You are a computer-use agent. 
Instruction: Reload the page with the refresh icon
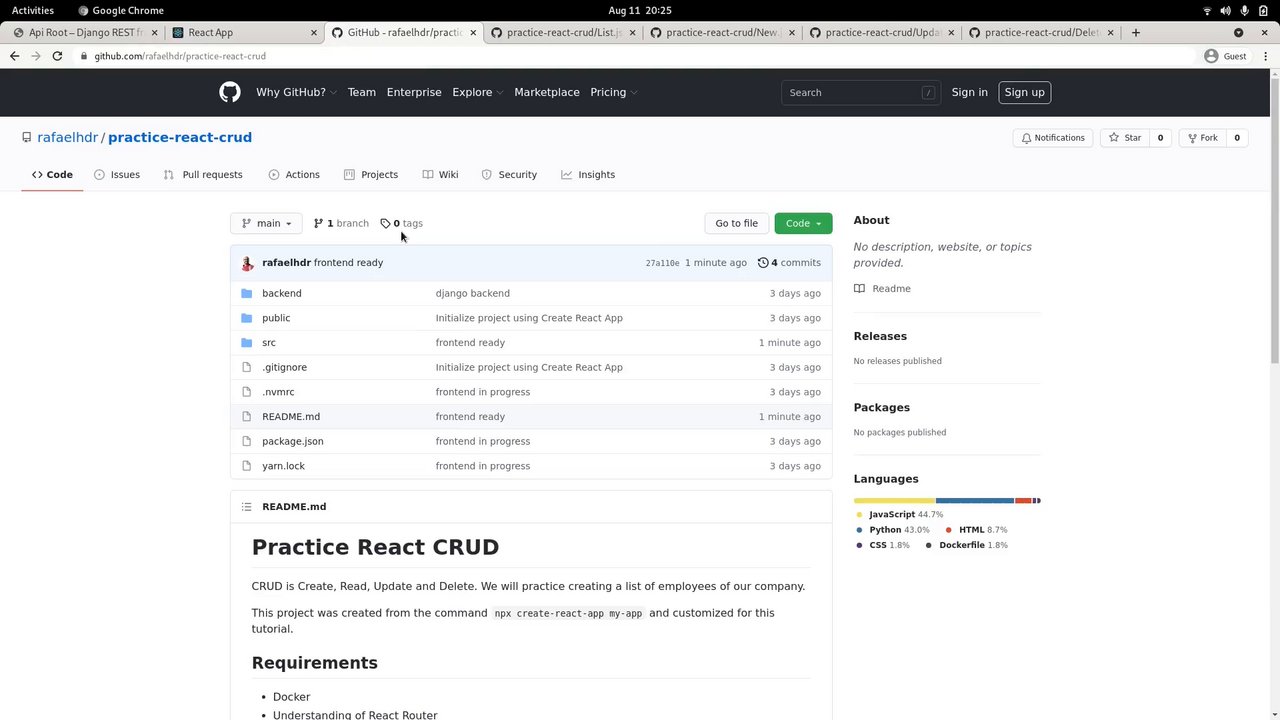click(x=57, y=56)
